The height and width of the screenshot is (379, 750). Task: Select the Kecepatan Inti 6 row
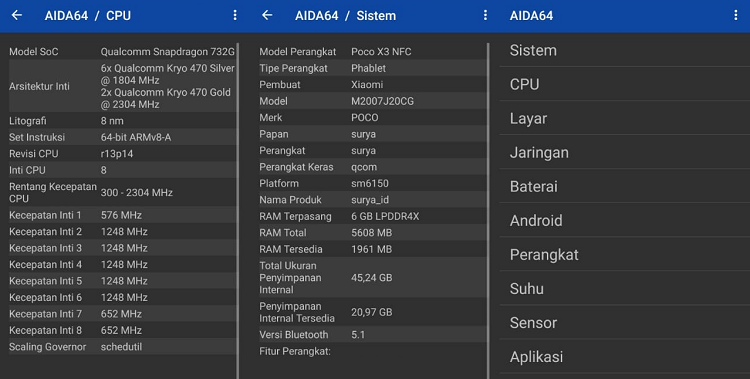tap(122, 297)
